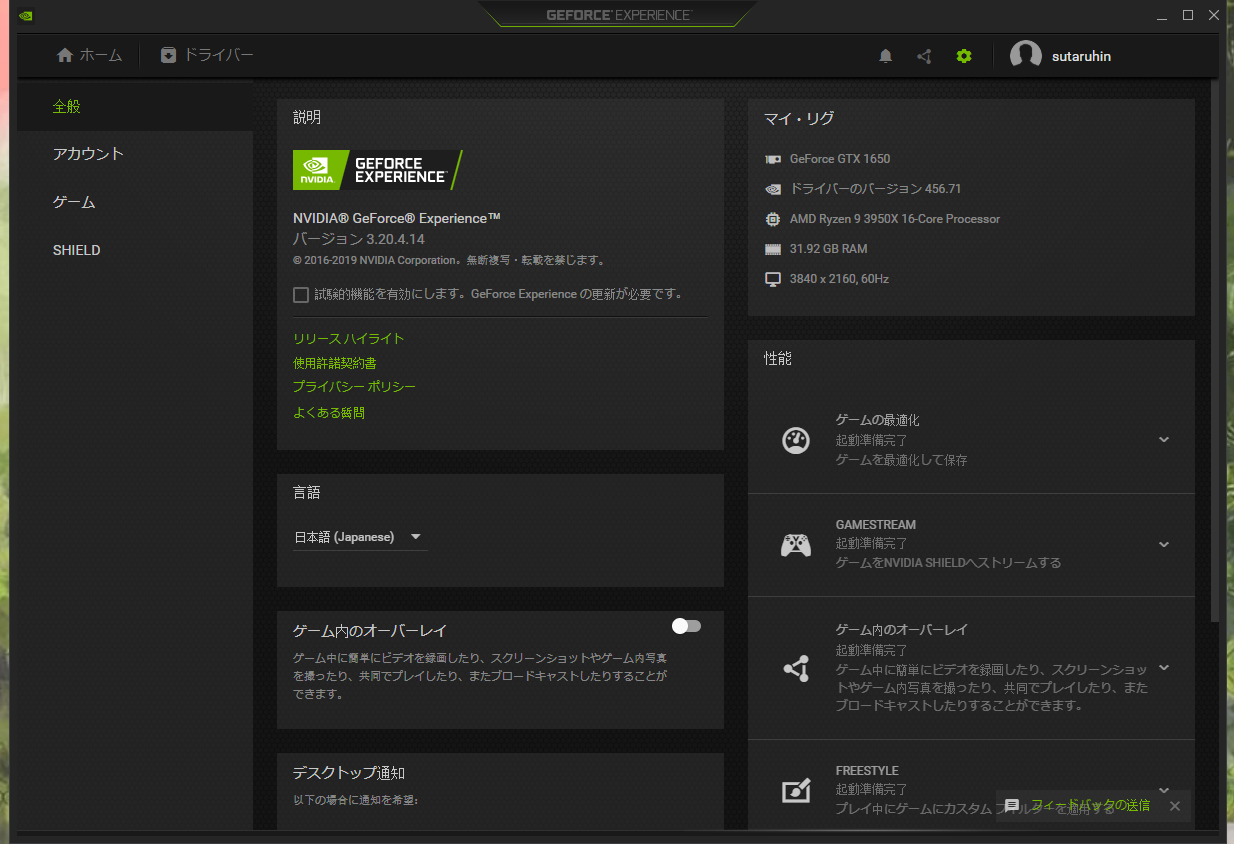This screenshot has height=844, width=1234.
Task: Open the よくある質問 link
Action: click(329, 412)
